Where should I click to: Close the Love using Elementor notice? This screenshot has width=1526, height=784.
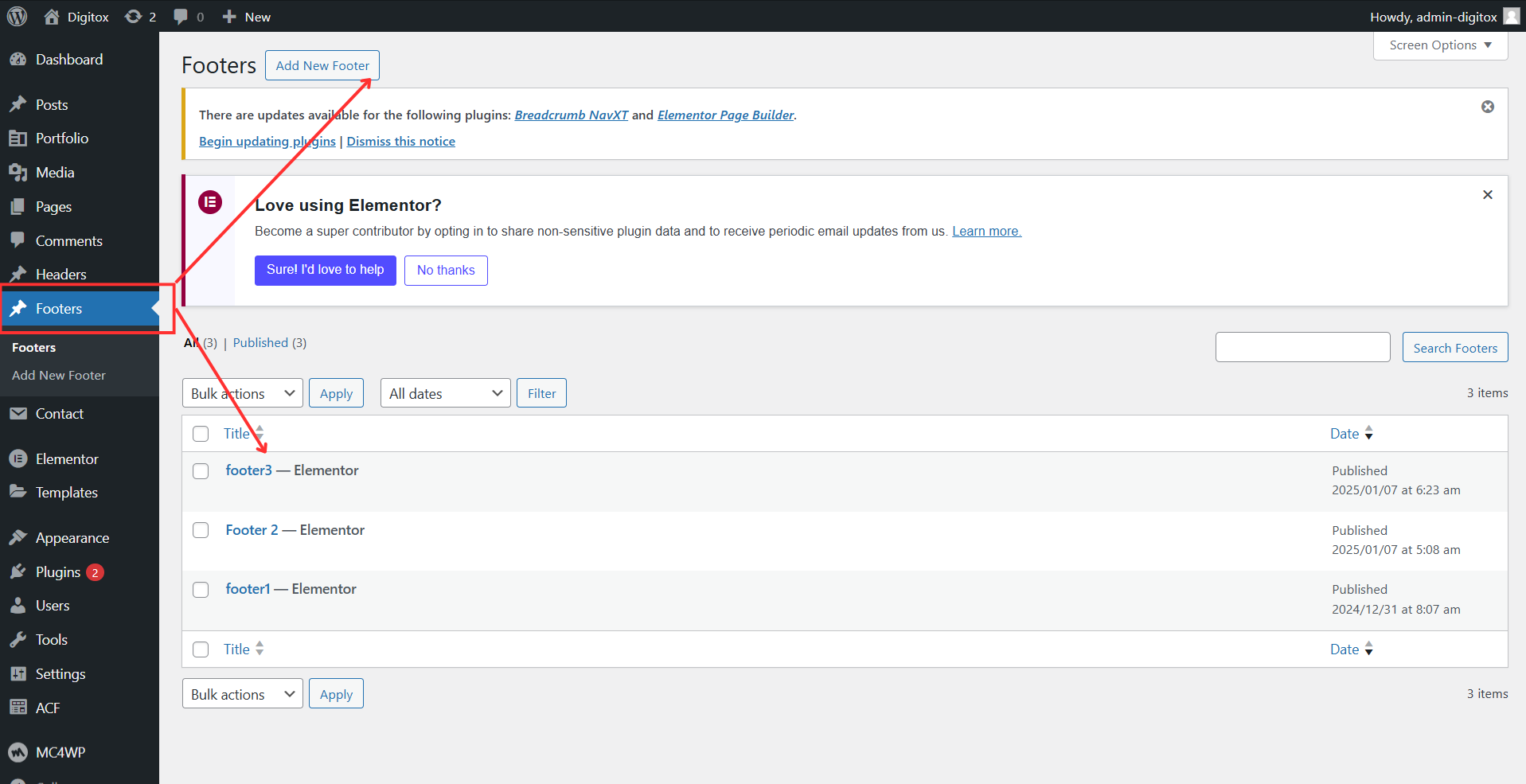pyautogui.click(x=1487, y=195)
